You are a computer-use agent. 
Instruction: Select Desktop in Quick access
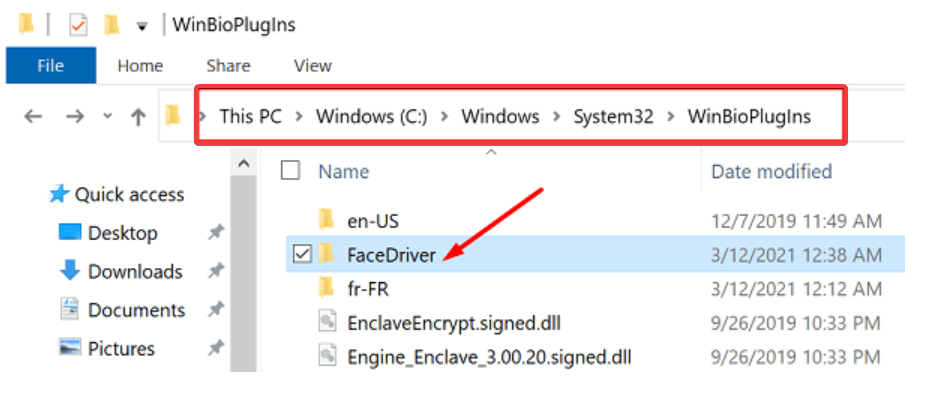[x=123, y=233]
